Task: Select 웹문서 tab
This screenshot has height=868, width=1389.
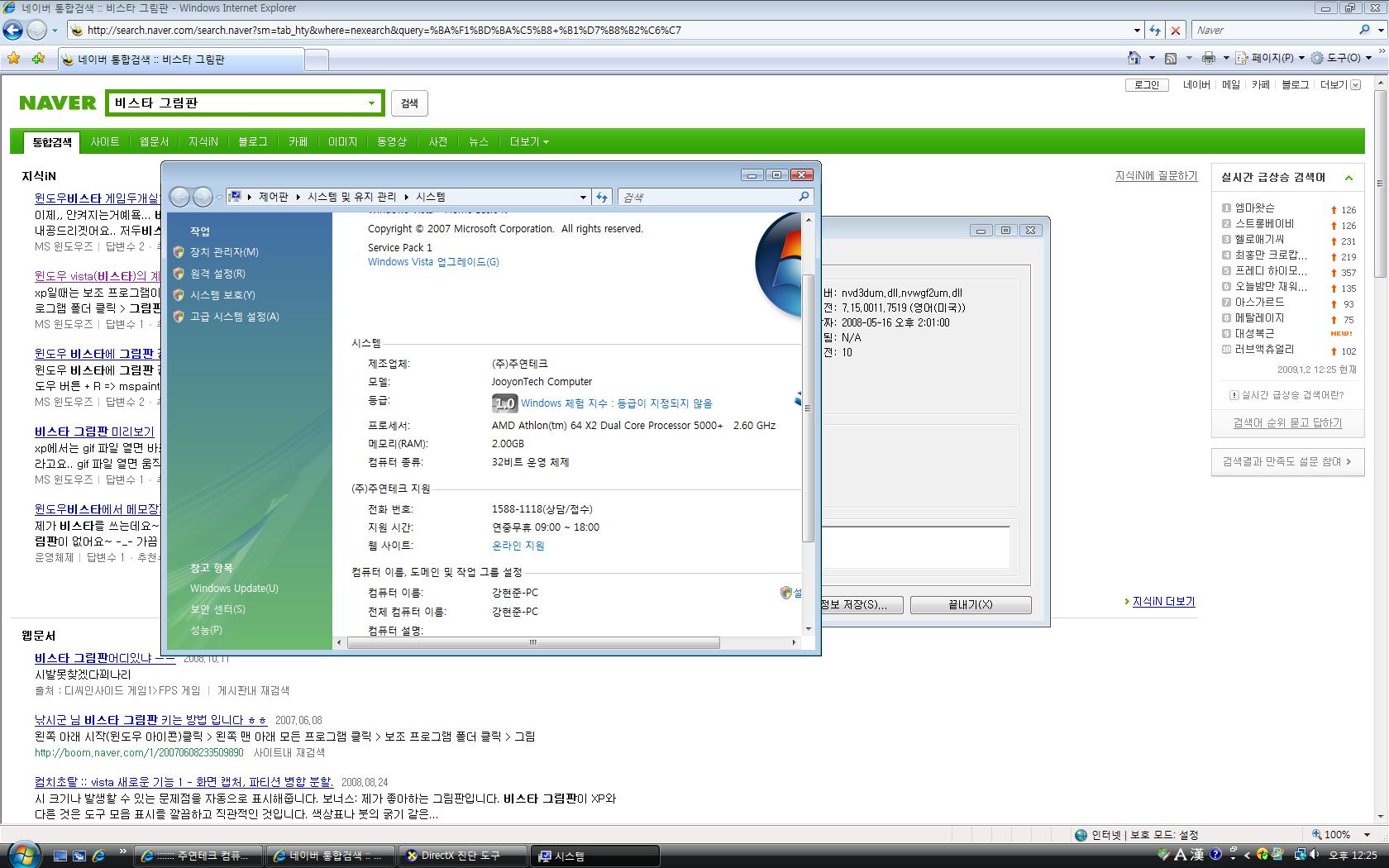Action: coord(154,142)
